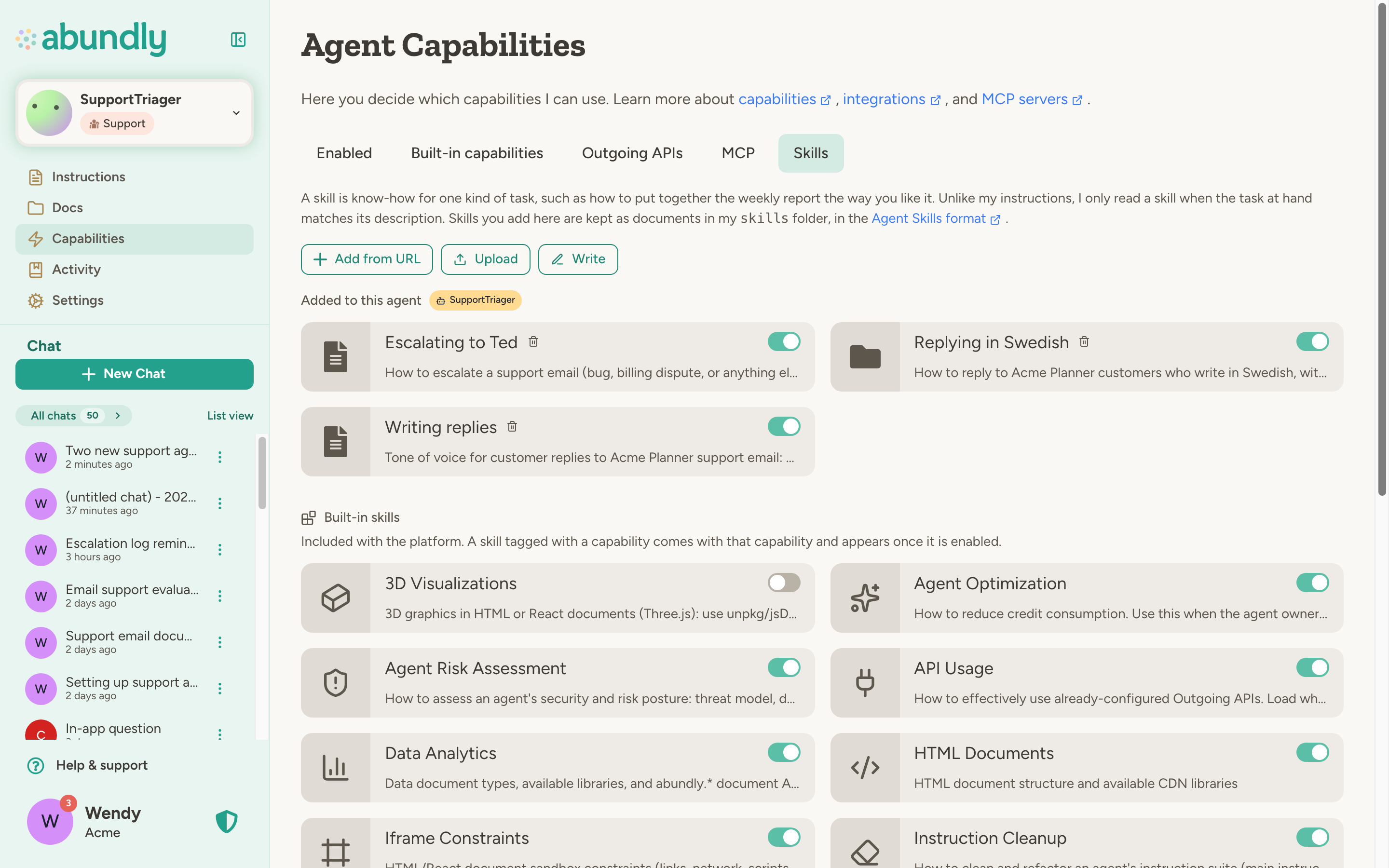Open the Agent Skills format link

[936, 219]
